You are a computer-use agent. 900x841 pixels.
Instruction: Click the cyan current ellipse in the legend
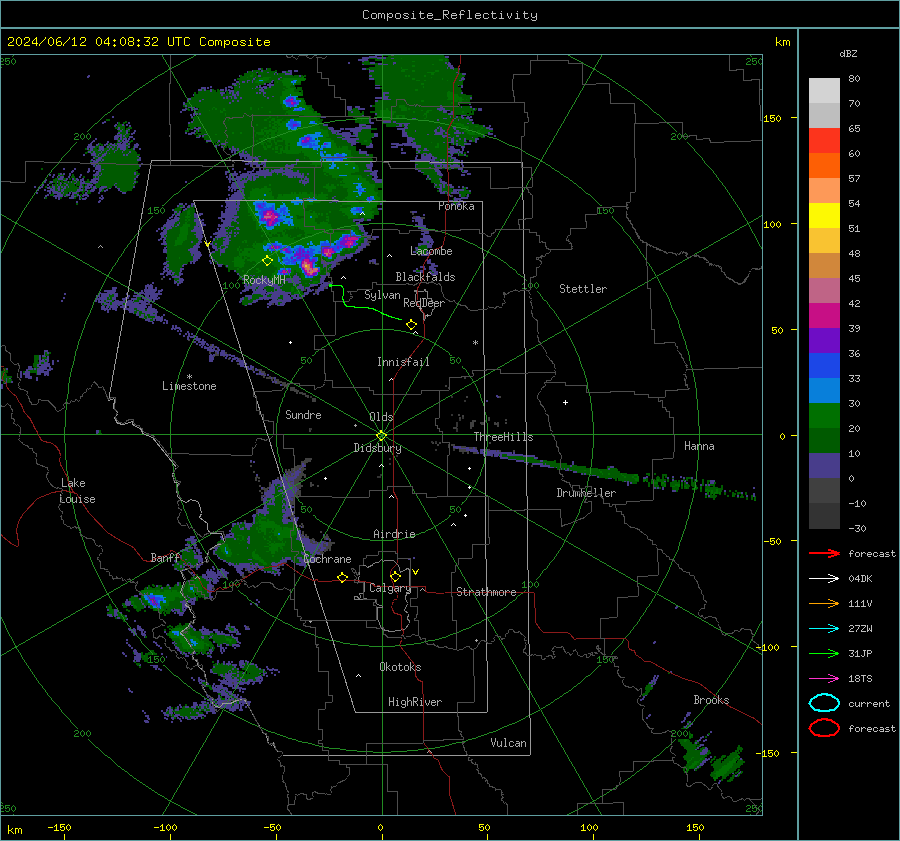tap(824, 703)
